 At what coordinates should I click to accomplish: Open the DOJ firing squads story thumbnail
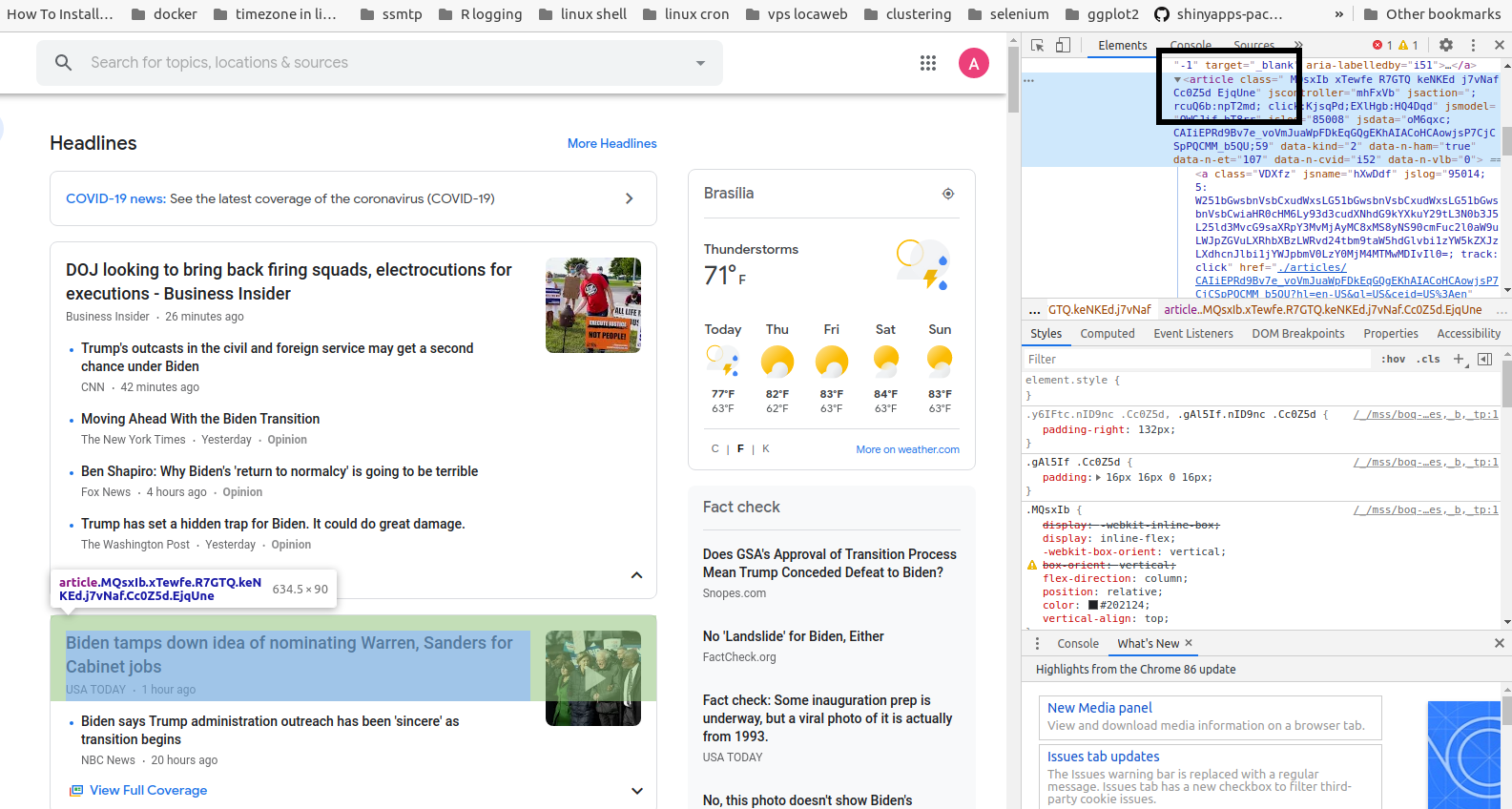[593, 305]
